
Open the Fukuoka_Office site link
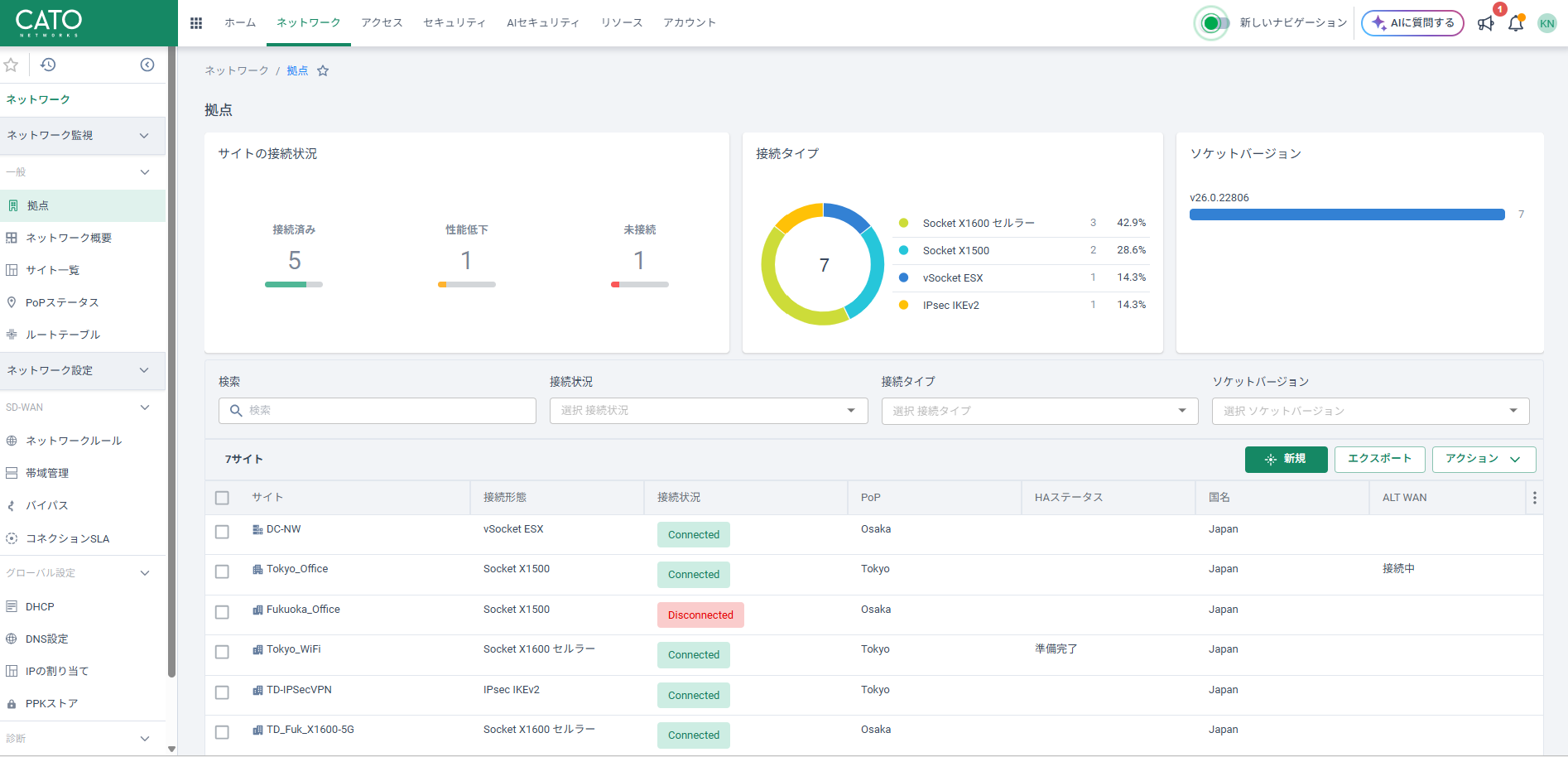pos(303,610)
